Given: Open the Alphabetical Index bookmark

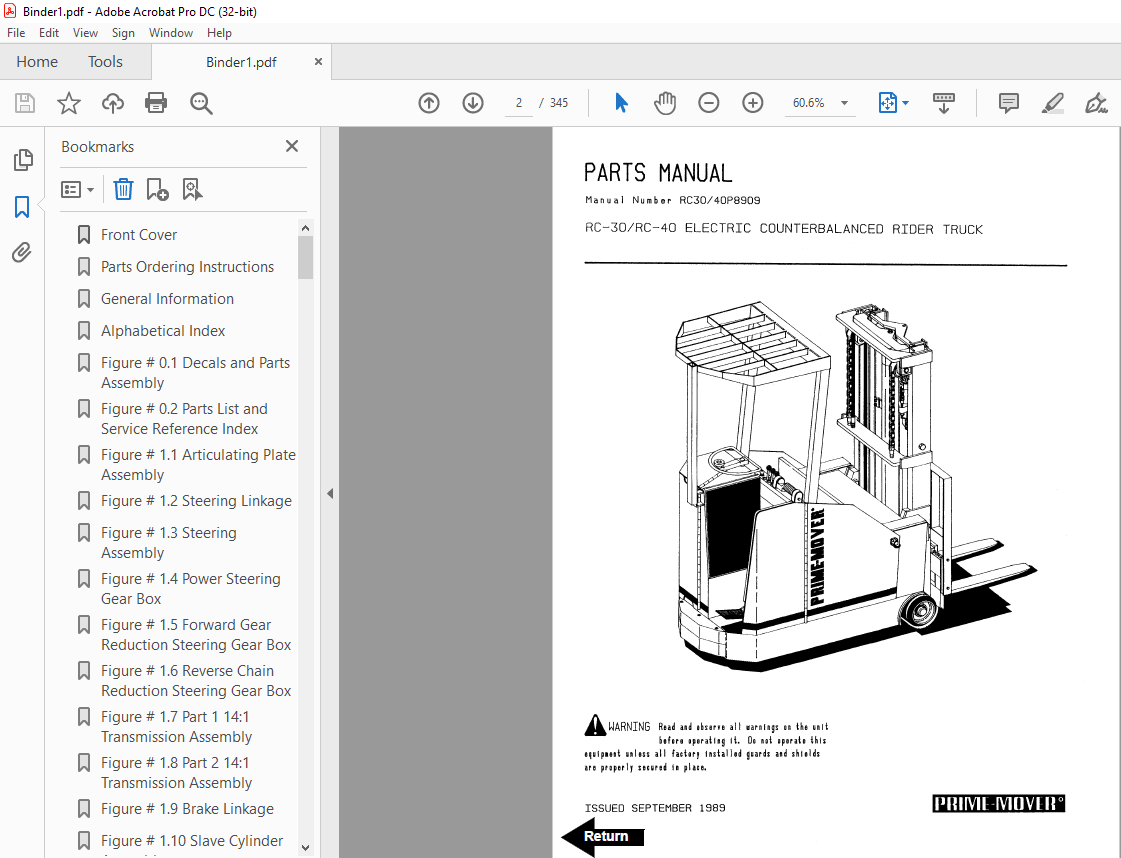Looking at the screenshot, I should point(163,331).
